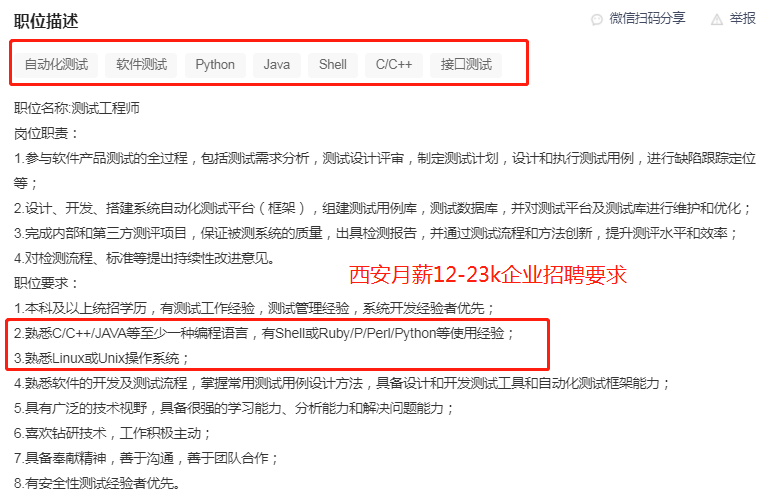Click the line 4.熟悉软件的开发及测试流程
777x492 pixels.
342,383
